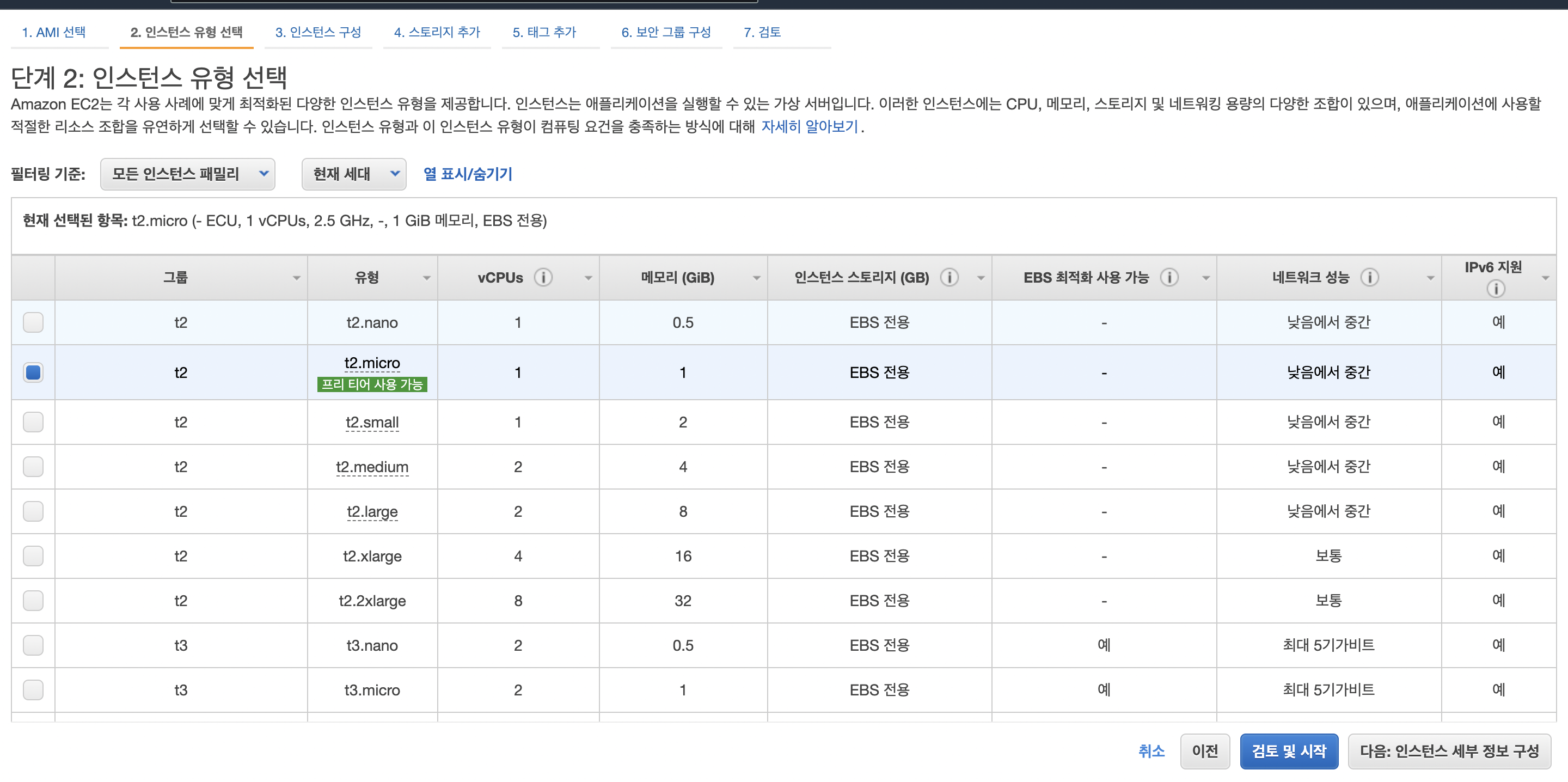Switch to the 6. 보안 그룹 구성 tab
1568x782 pixels.
click(x=666, y=32)
